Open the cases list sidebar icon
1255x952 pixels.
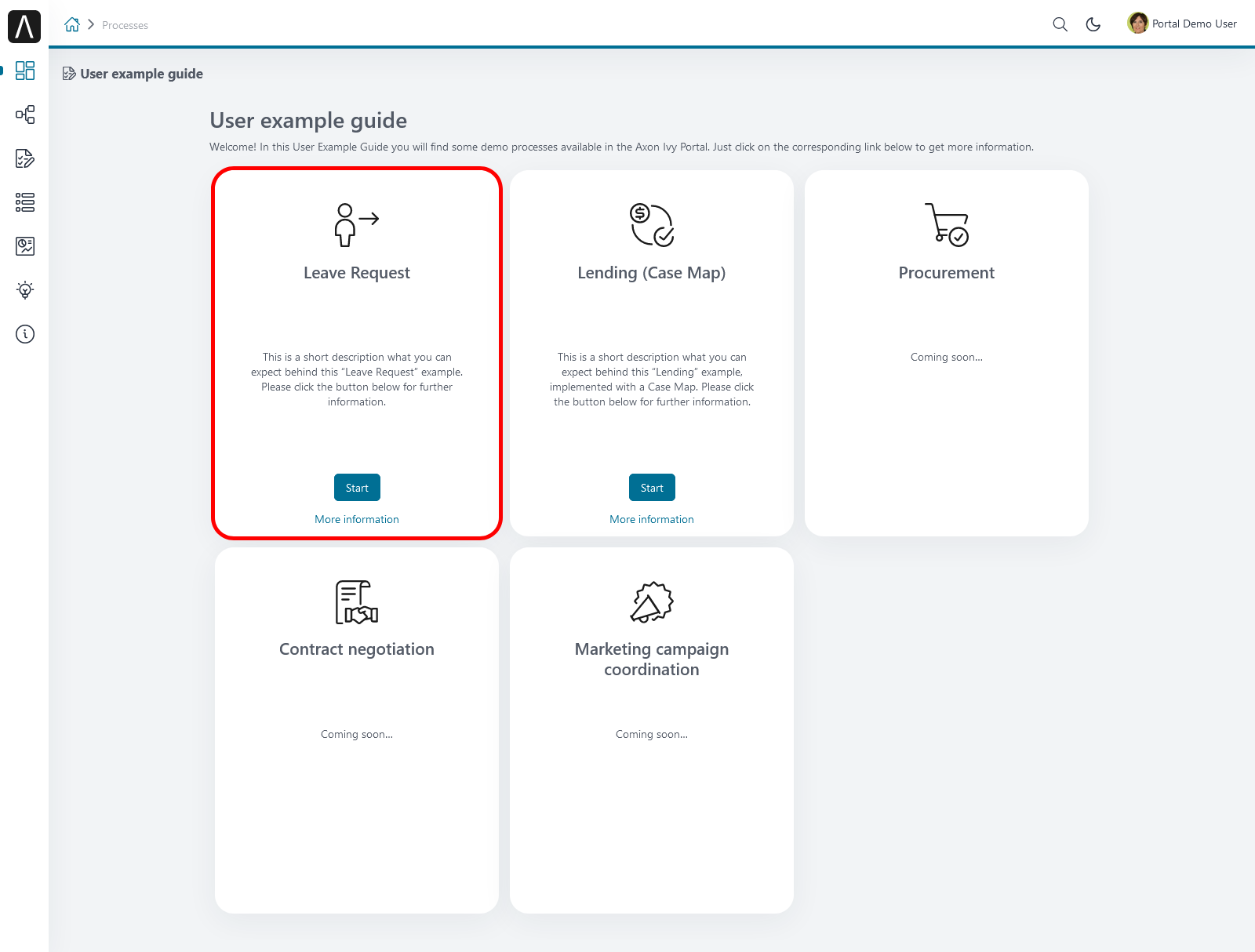(25, 202)
